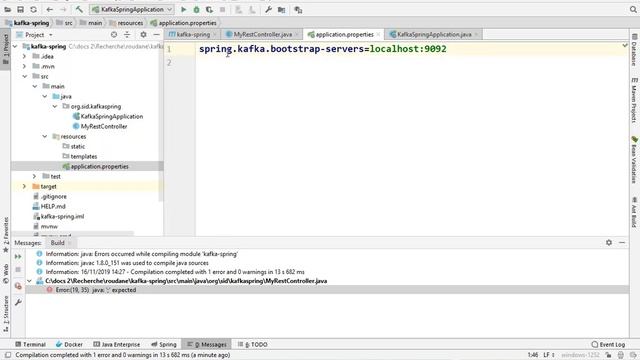Click the Save All toolbar icon
This screenshot has height=360, width=640.
[x=20, y=9]
